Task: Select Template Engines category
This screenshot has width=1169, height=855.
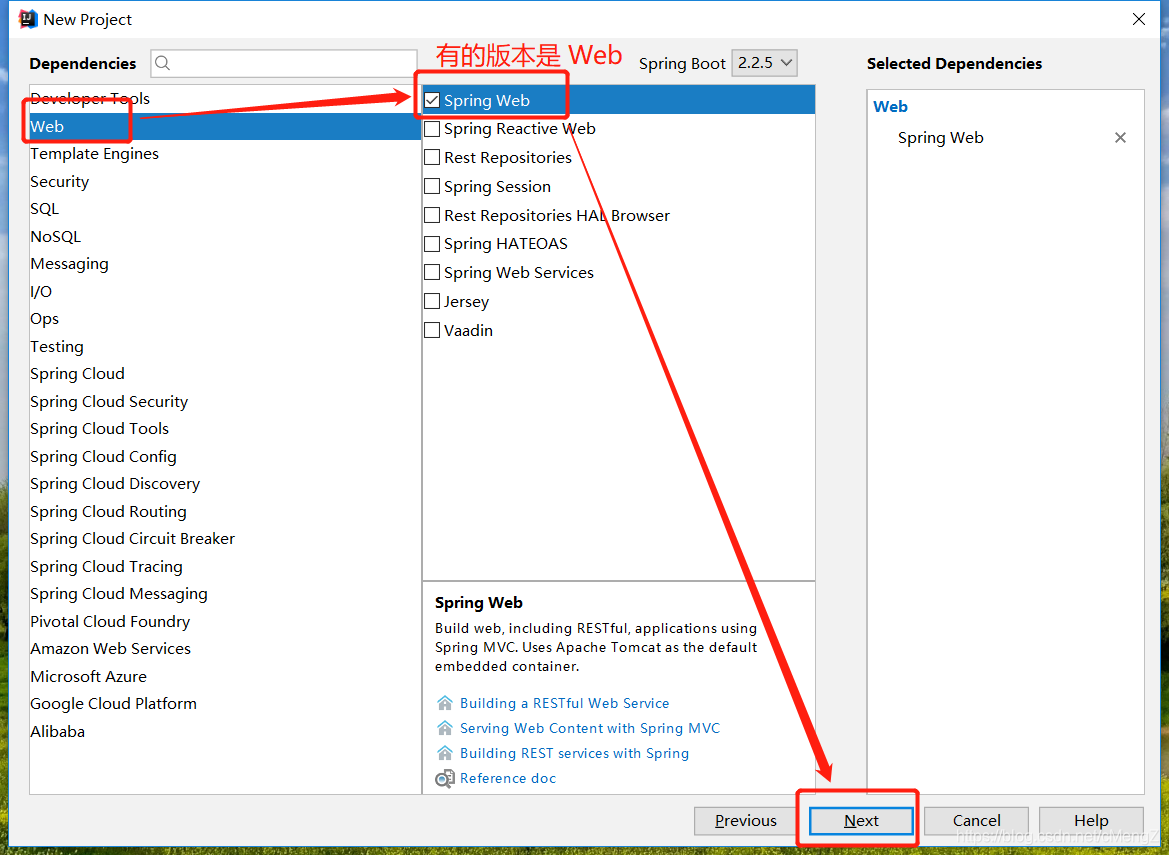Action: (225, 154)
